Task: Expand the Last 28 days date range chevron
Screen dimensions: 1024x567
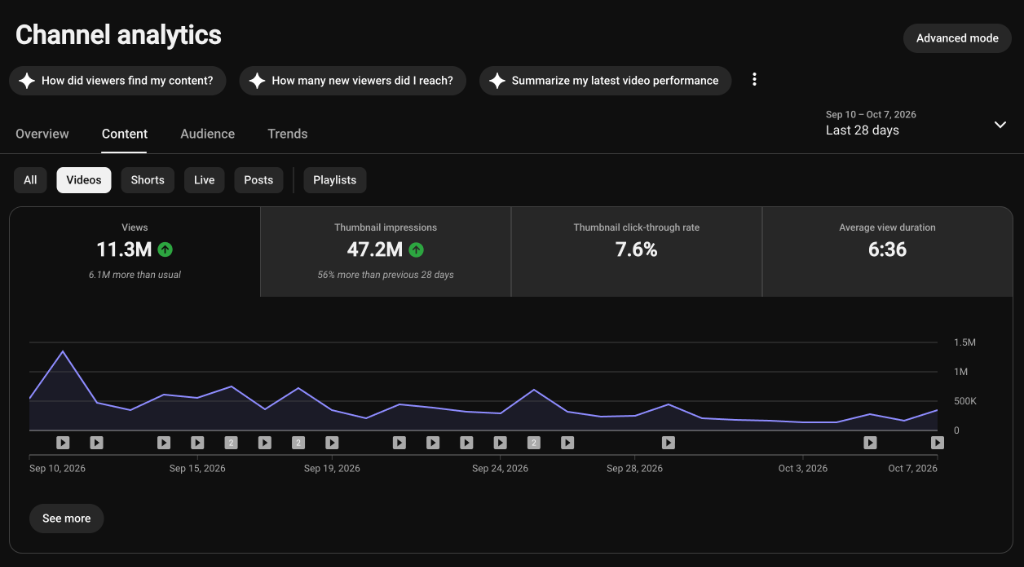Action: click(1000, 125)
